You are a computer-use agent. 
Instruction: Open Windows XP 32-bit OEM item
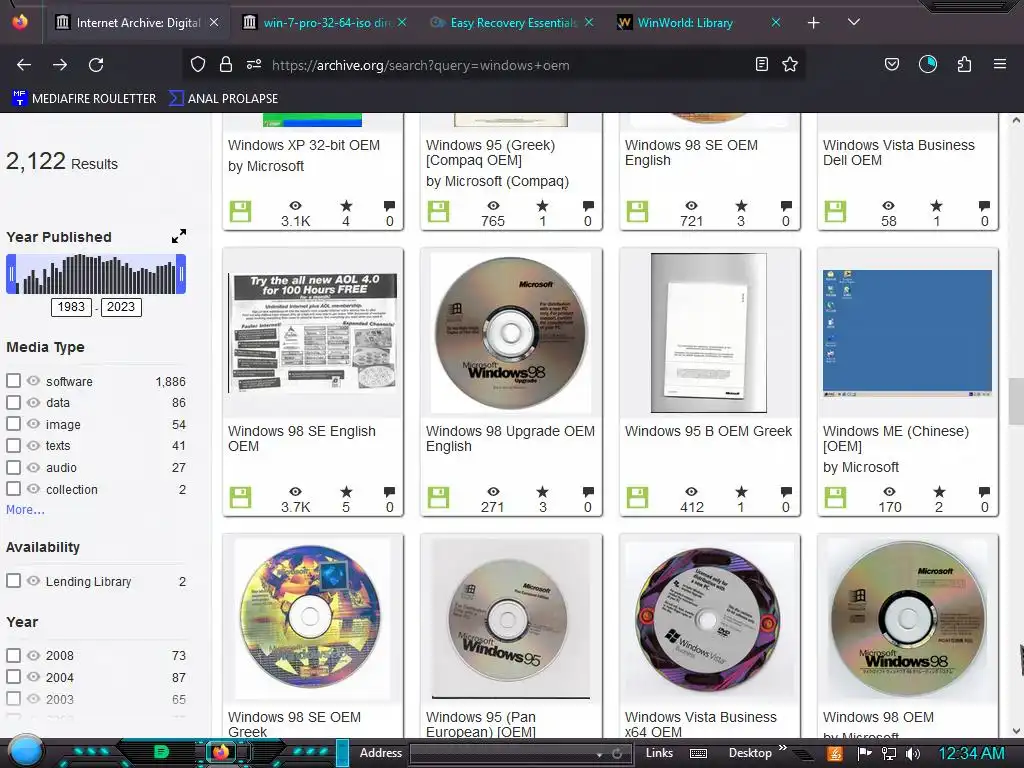304,145
